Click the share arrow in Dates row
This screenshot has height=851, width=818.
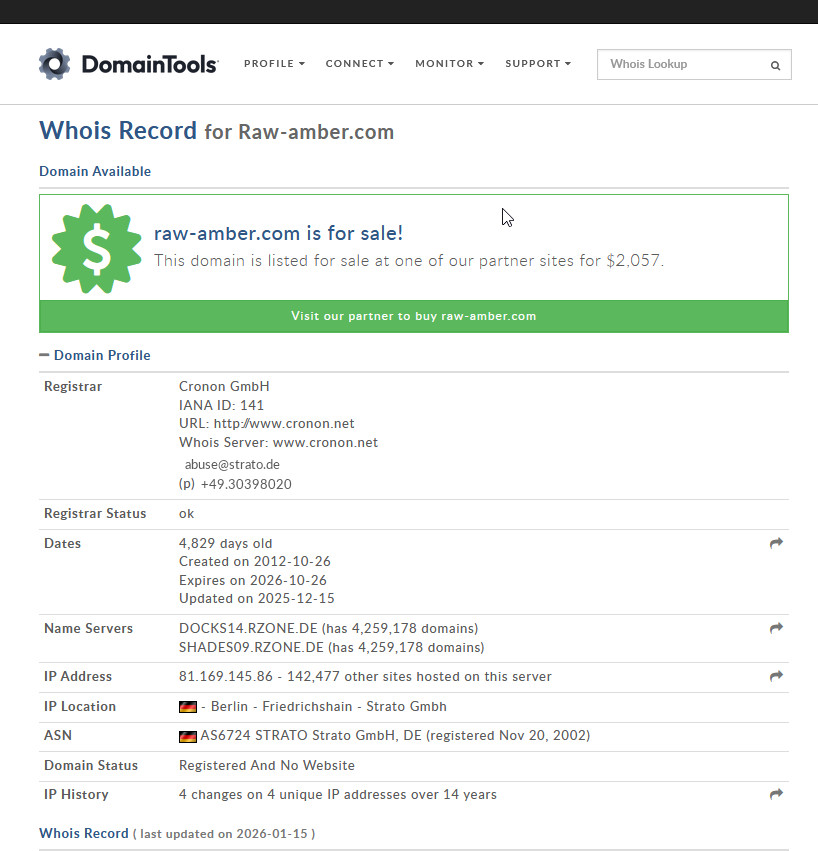[776, 543]
